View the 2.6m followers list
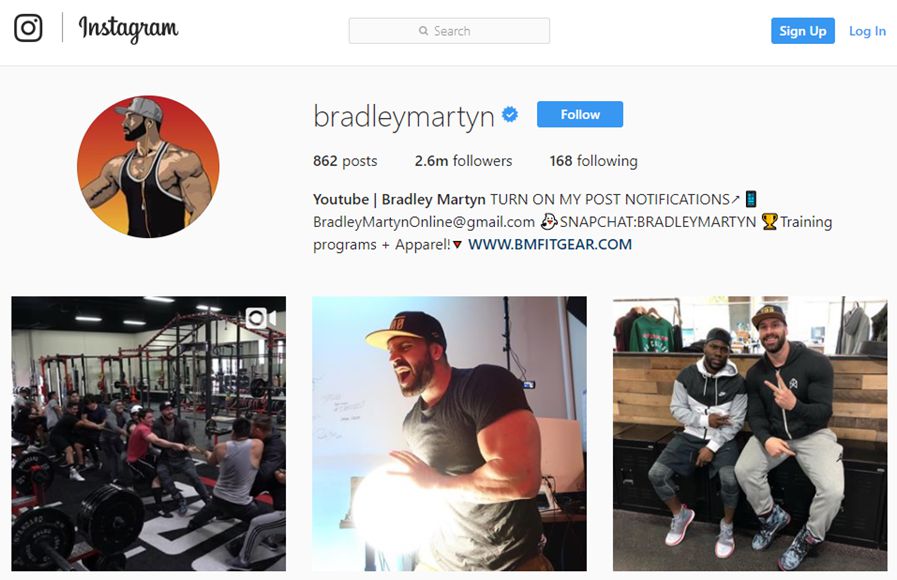This screenshot has width=897, height=580. pyautogui.click(x=463, y=161)
